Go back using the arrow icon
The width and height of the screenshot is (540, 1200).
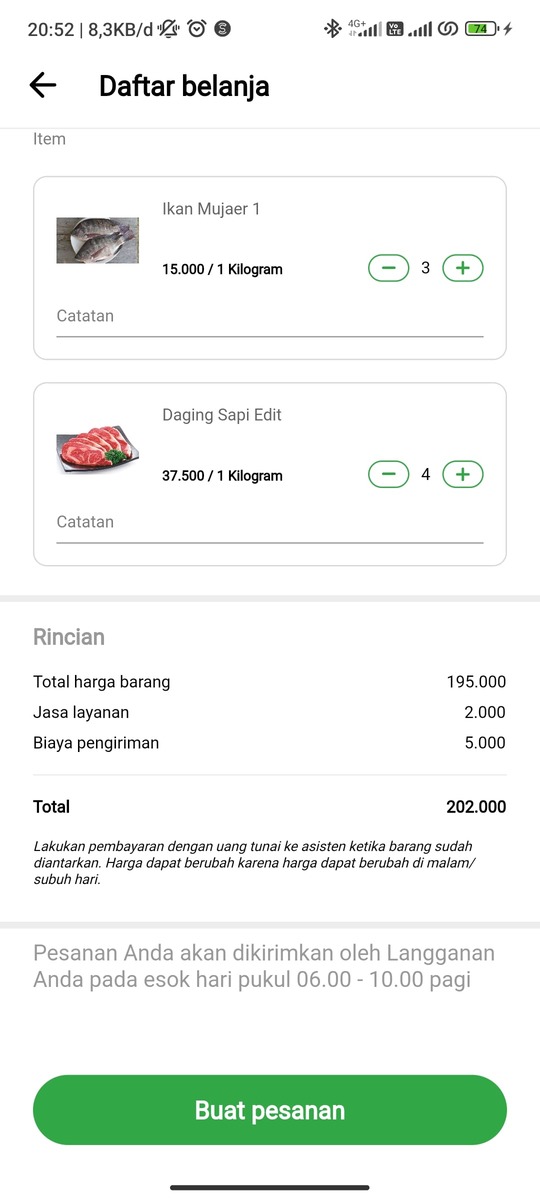point(43,86)
